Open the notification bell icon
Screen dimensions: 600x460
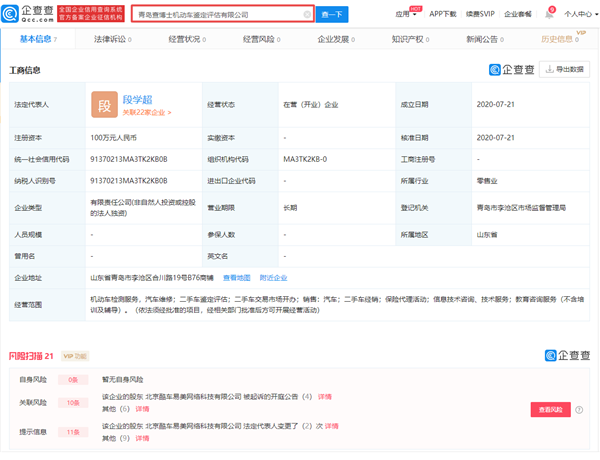coord(549,15)
